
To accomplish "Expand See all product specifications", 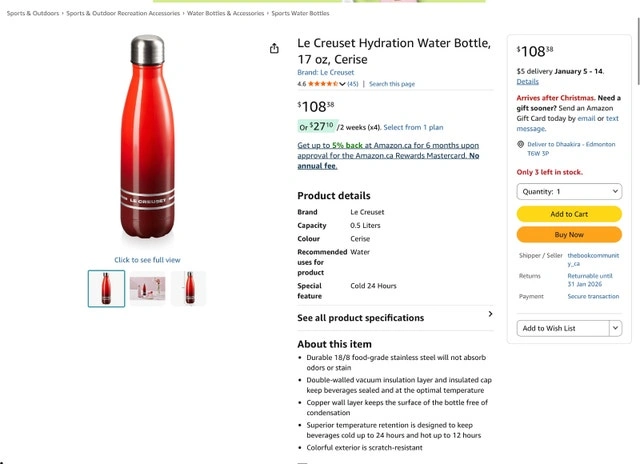I will tap(490, 314).
